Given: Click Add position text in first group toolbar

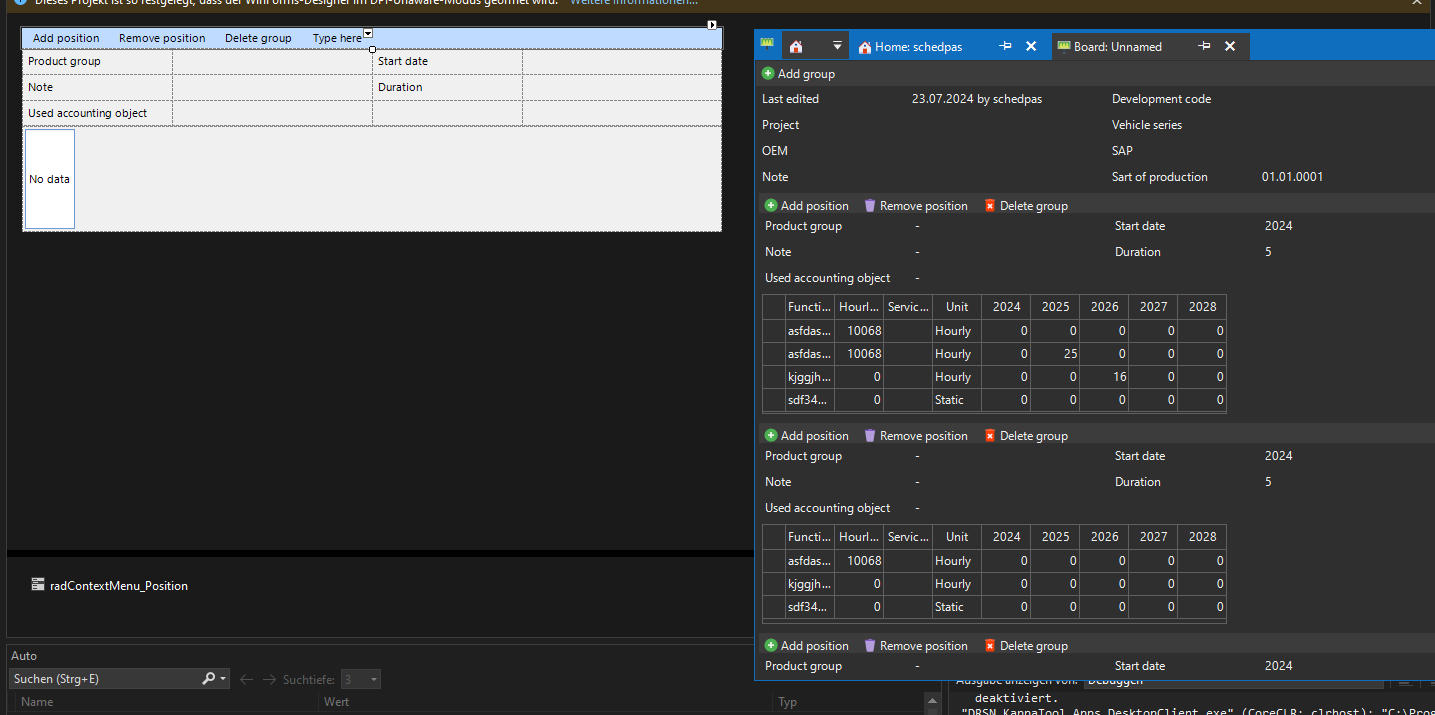Looking at the screenshot, I should pyautogui.click(x=814, y=205).
